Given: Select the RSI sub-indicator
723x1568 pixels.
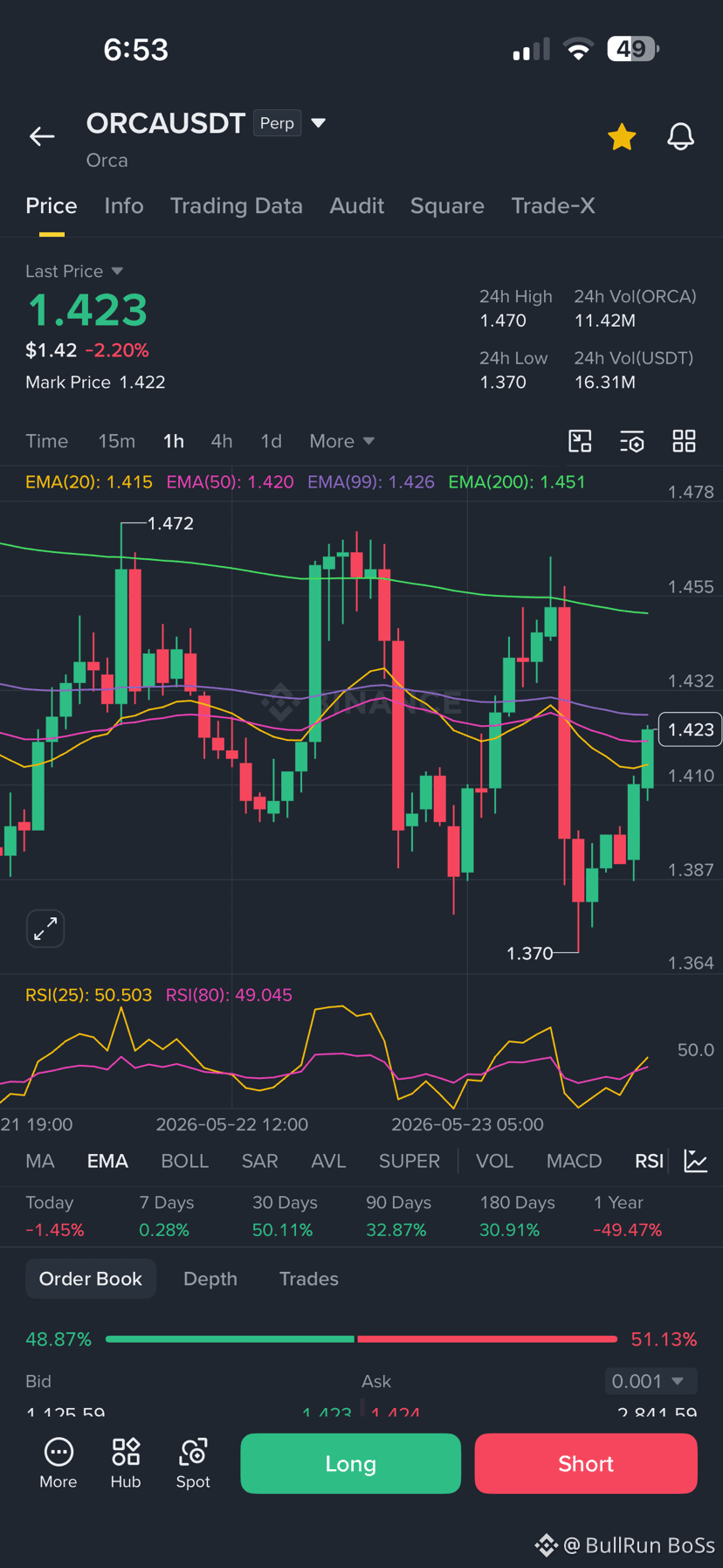Looking at the screenshot, I should (649, 1161).
